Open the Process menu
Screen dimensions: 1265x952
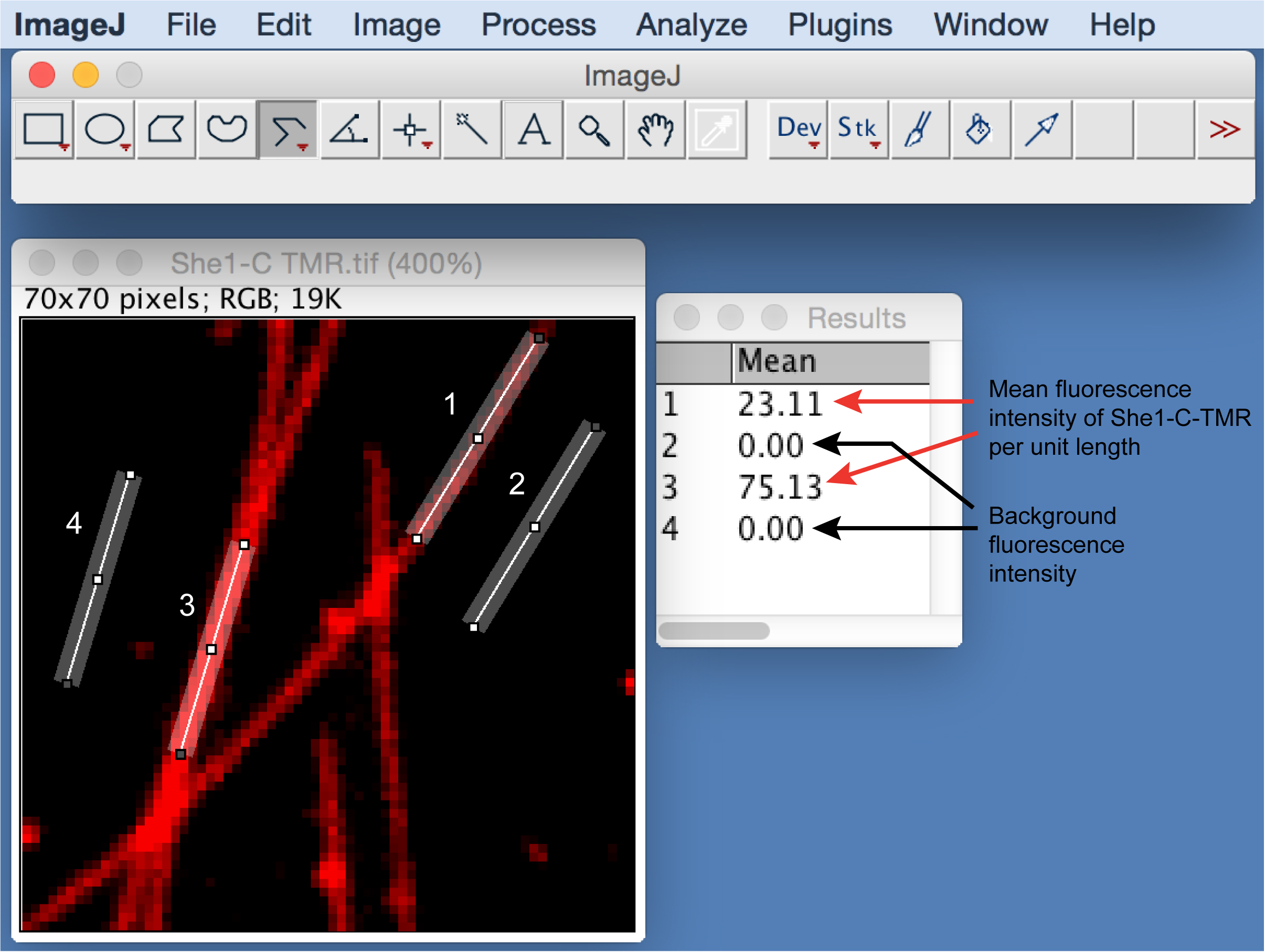[x=538, y=25]
